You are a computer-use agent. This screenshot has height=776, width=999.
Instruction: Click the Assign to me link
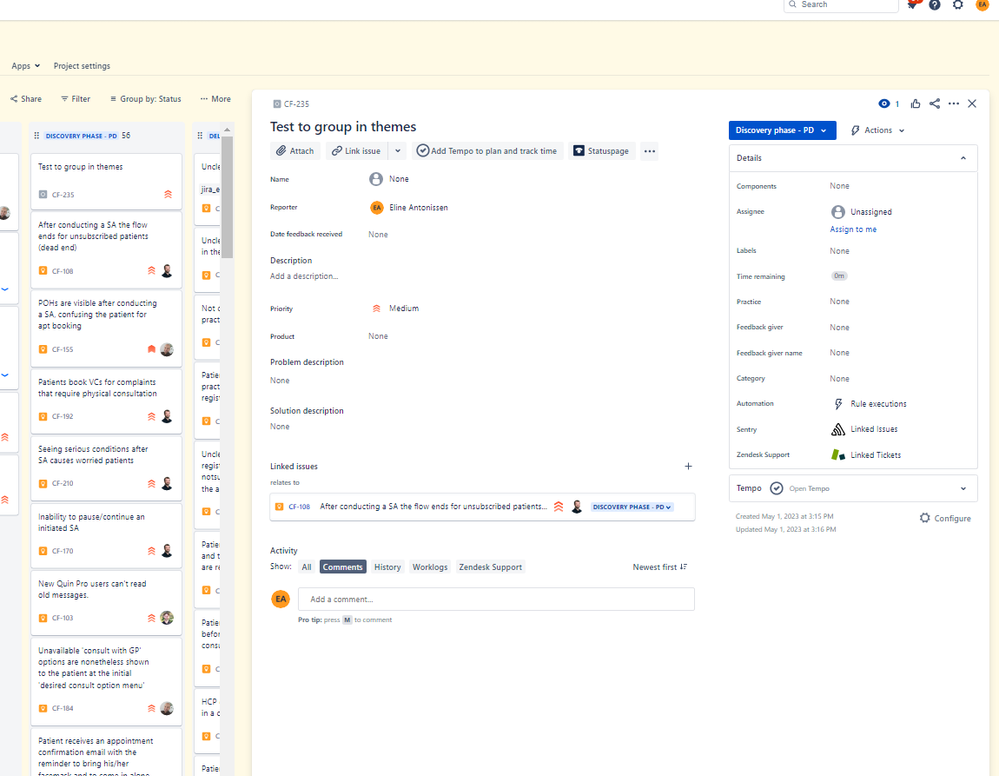pyautogui.click(x=853, y=230)
